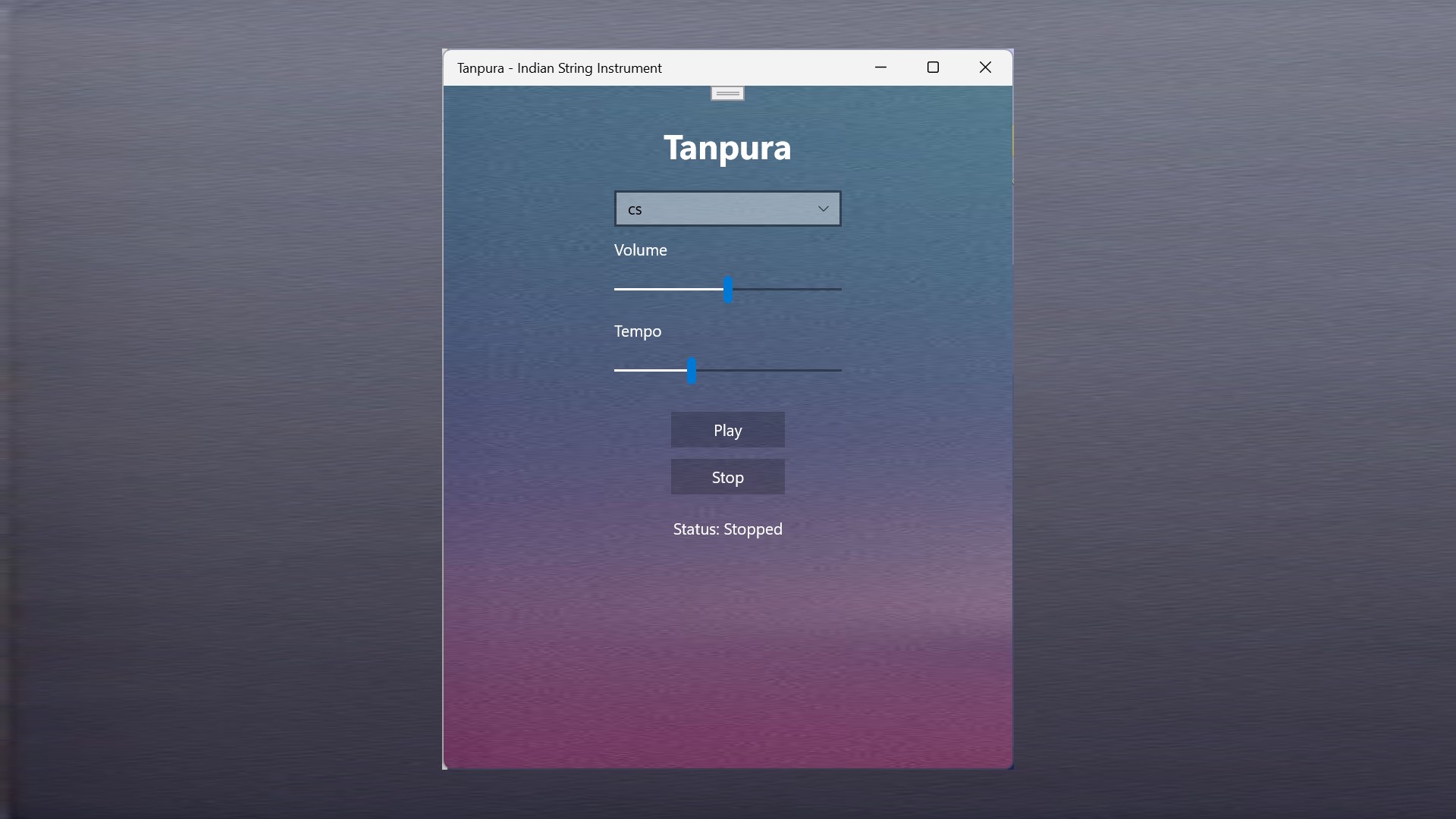Click the window's bottom-left resize corner
The image size is (1456, 819).
(445, 767)
